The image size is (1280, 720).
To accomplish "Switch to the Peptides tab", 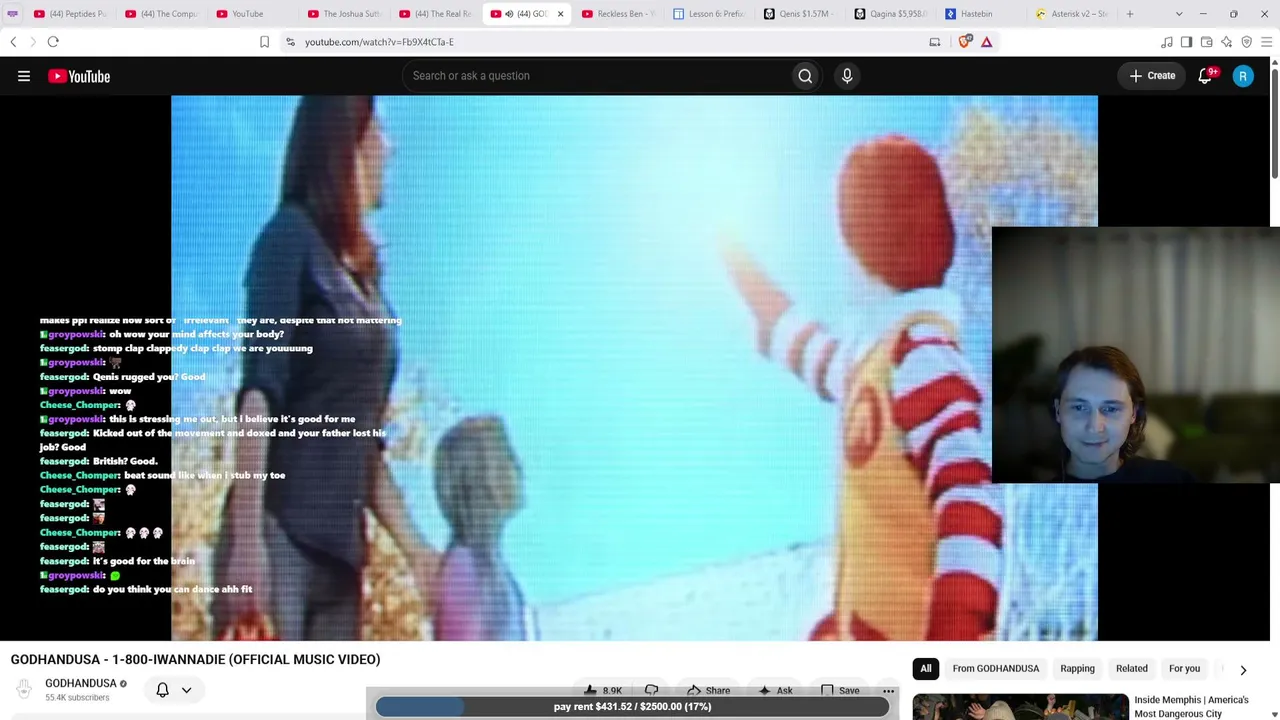I will tap(70, 14).
